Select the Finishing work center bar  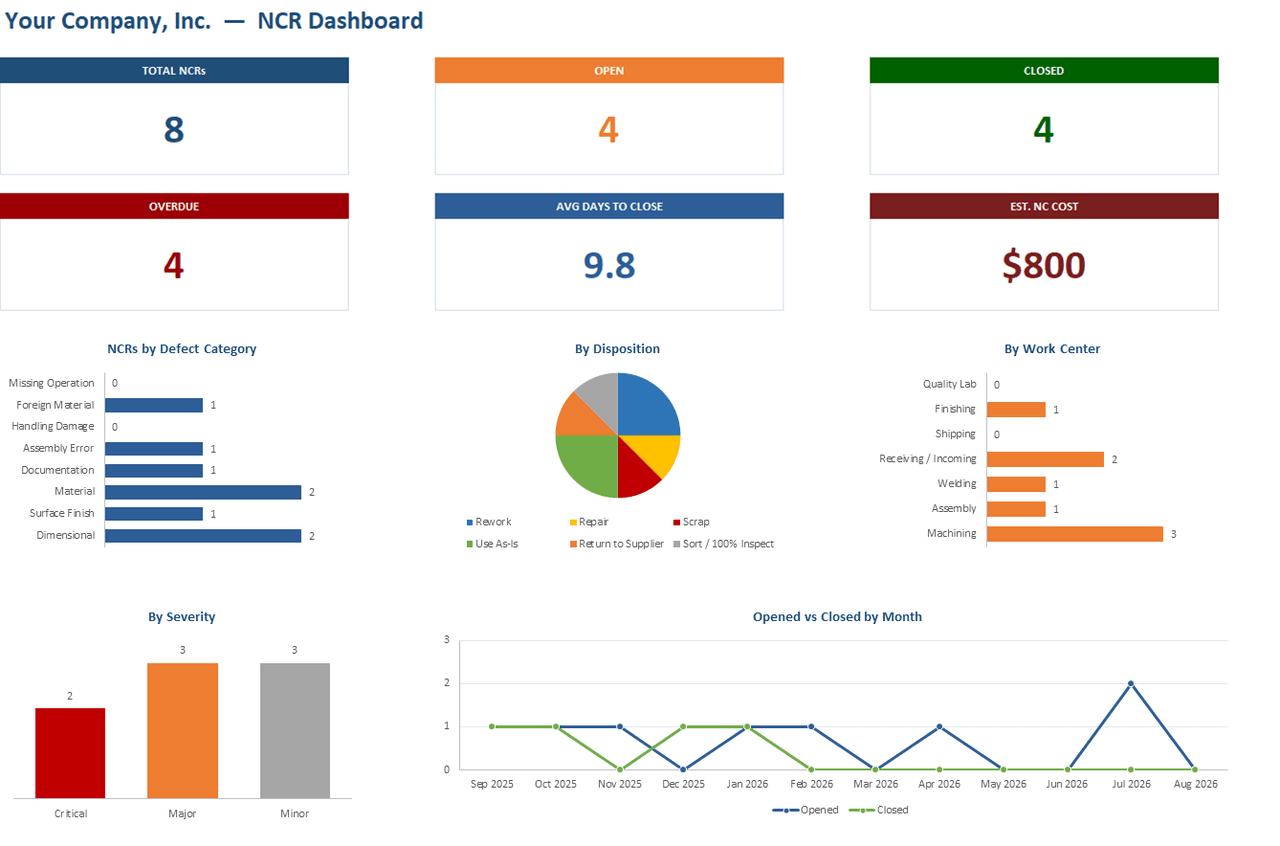(1016, 409)
